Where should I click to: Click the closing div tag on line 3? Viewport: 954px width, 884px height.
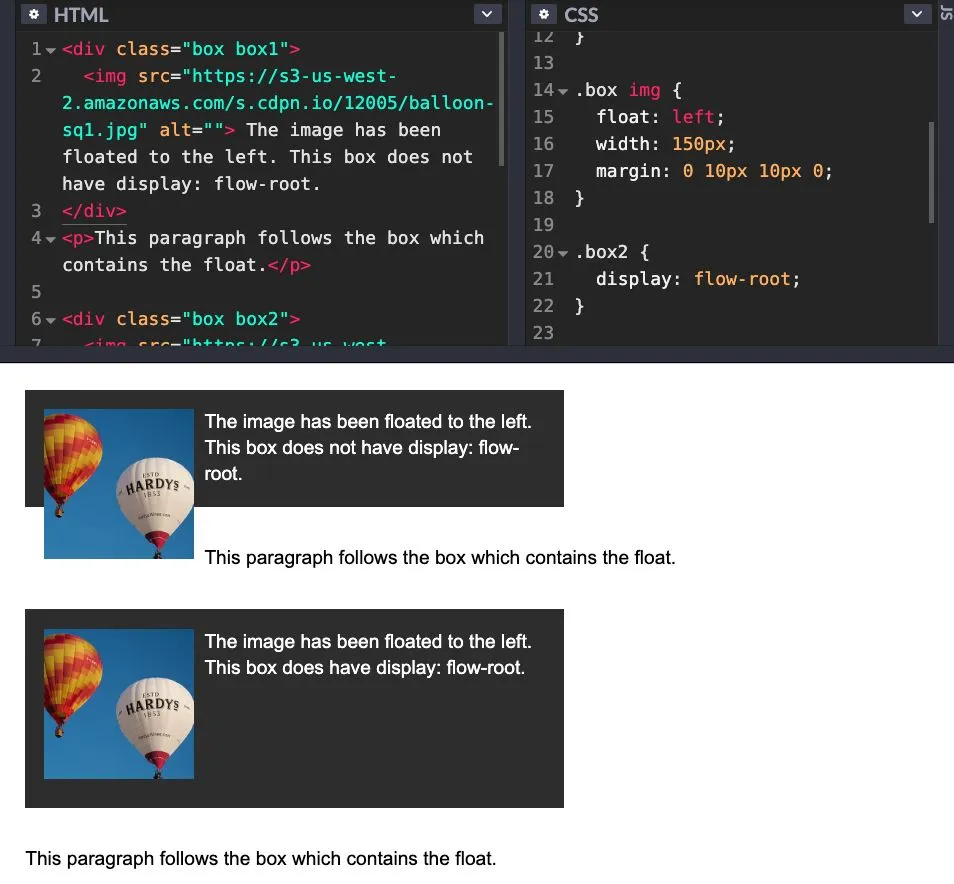tap(94, 211)
